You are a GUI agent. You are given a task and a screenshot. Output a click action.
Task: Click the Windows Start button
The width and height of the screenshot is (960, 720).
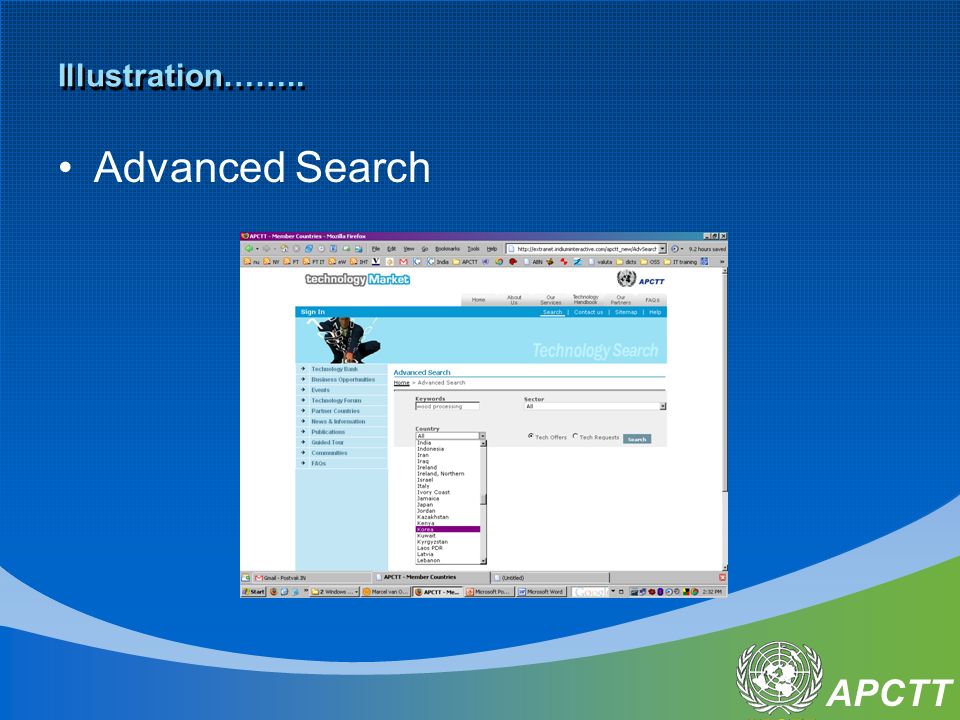point(254,591)
